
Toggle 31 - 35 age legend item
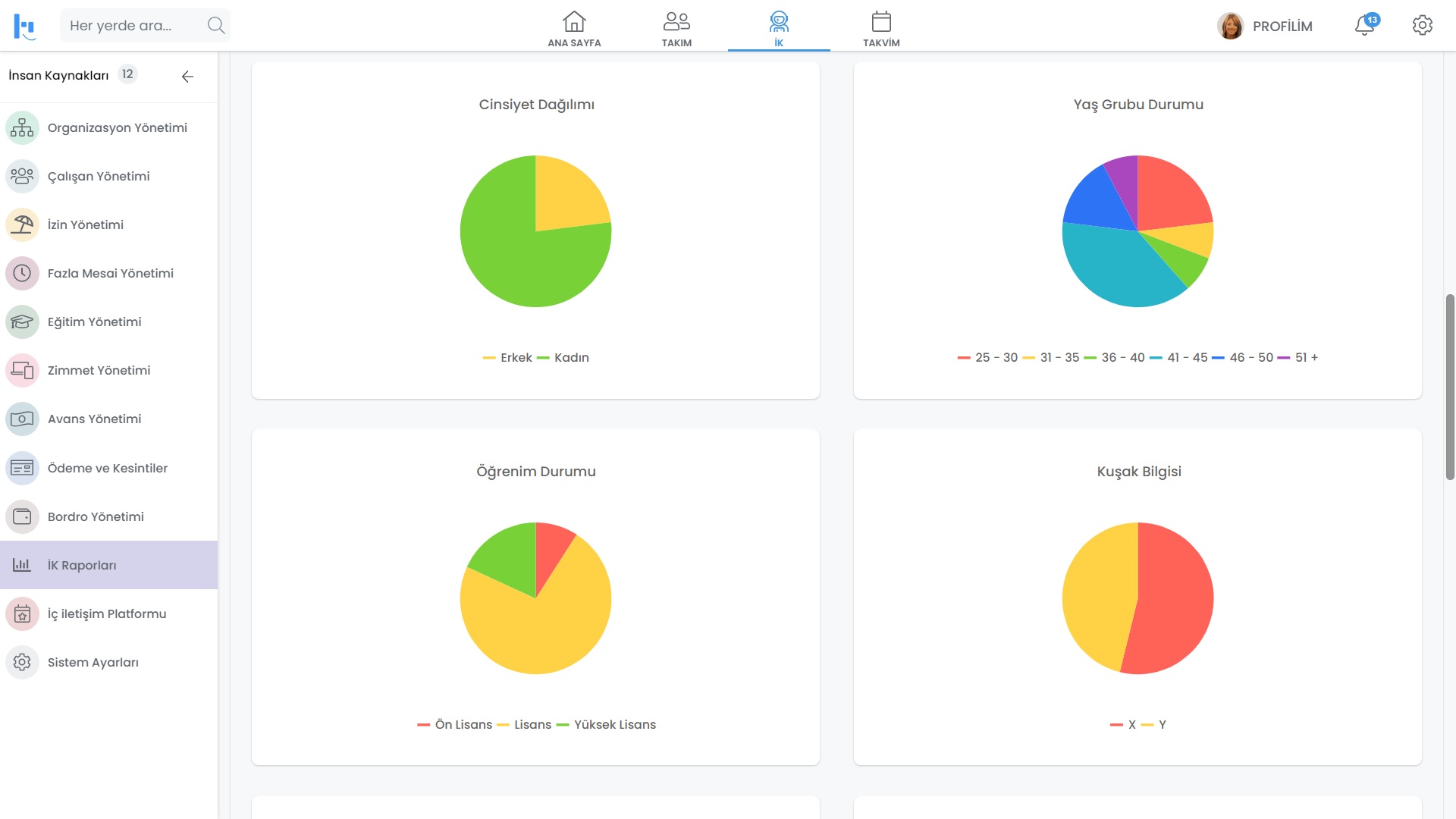1050,357
